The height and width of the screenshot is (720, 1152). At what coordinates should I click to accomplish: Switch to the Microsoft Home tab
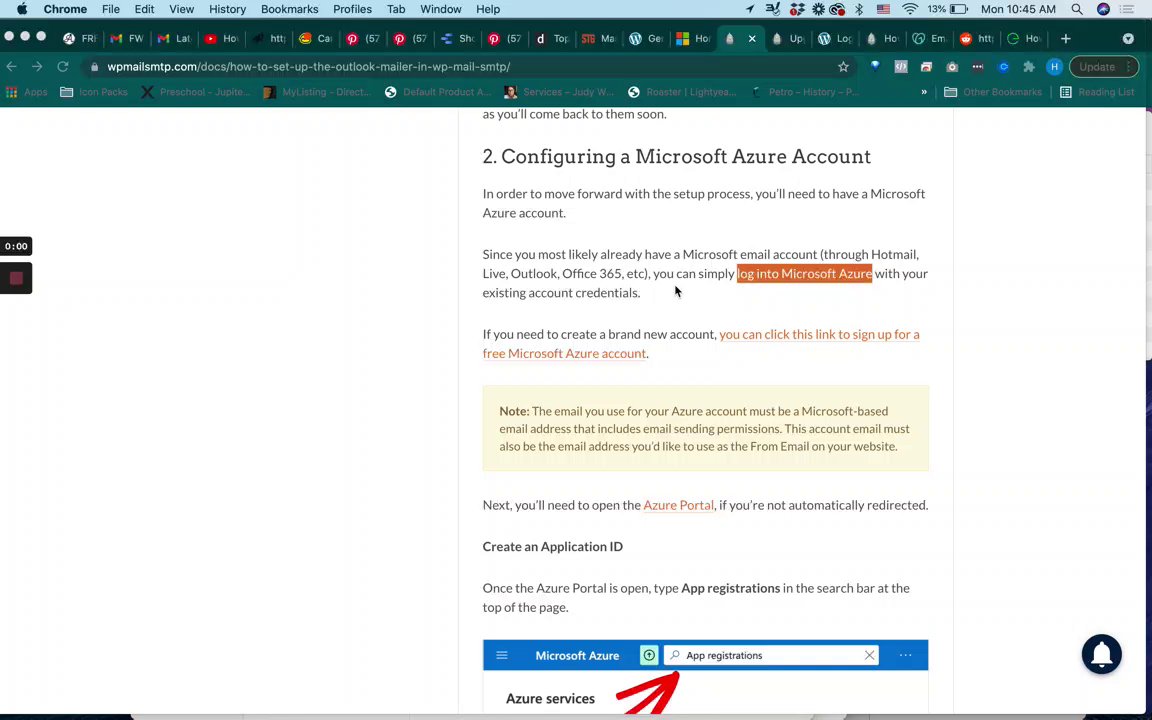pos(693,38)
